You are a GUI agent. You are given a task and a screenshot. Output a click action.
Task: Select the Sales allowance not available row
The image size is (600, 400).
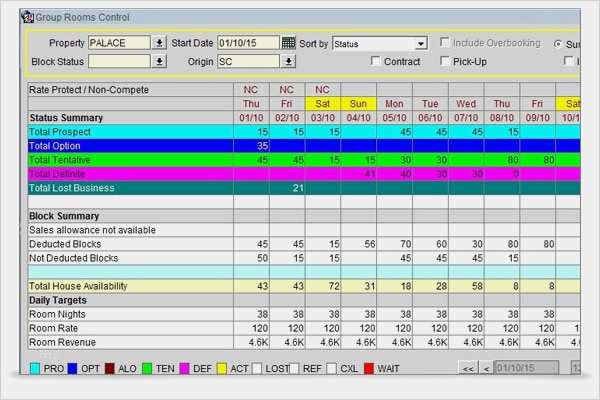click(93, 230)
